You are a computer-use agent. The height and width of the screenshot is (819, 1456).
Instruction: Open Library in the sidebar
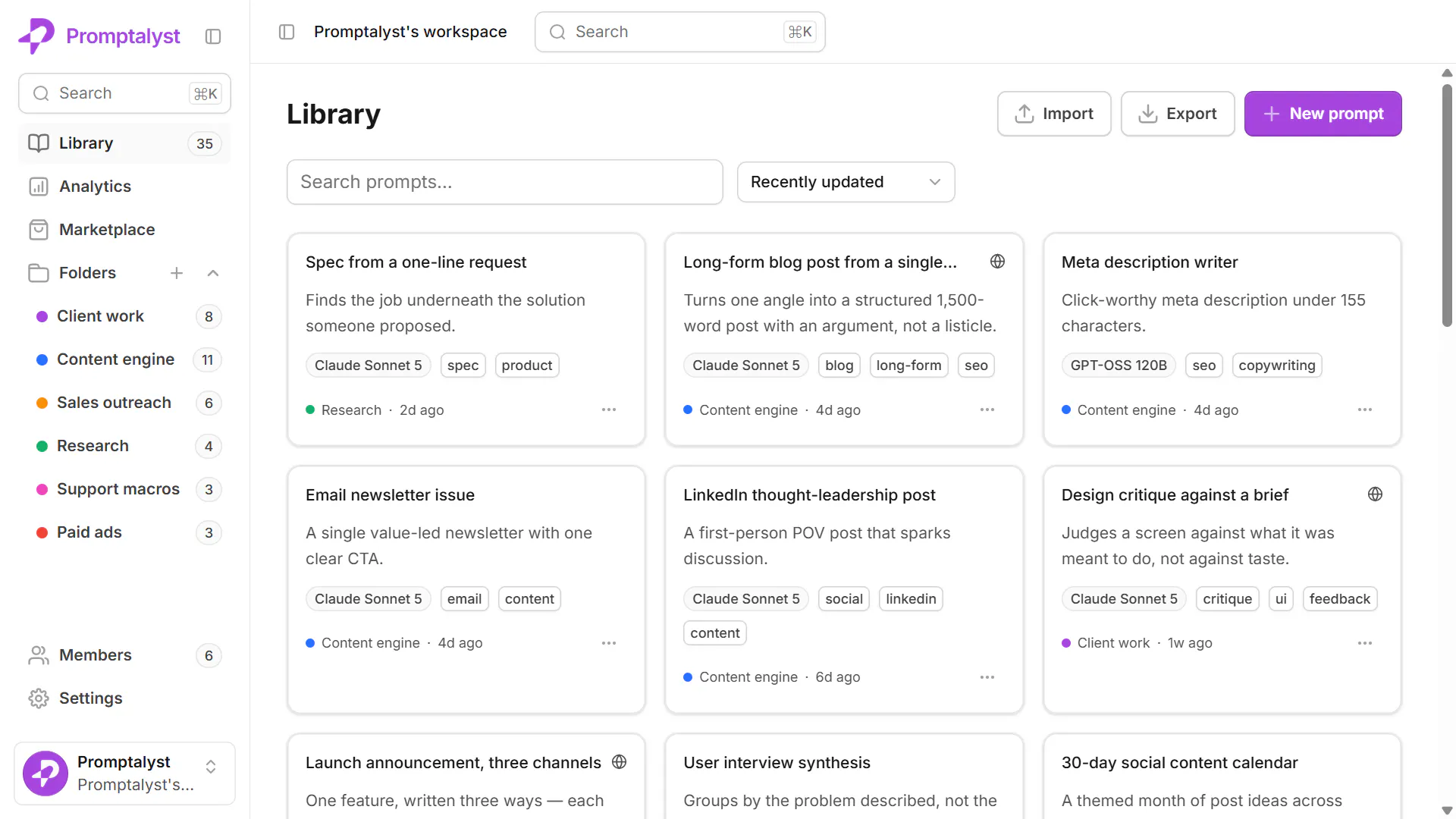(x=124, y=143)
